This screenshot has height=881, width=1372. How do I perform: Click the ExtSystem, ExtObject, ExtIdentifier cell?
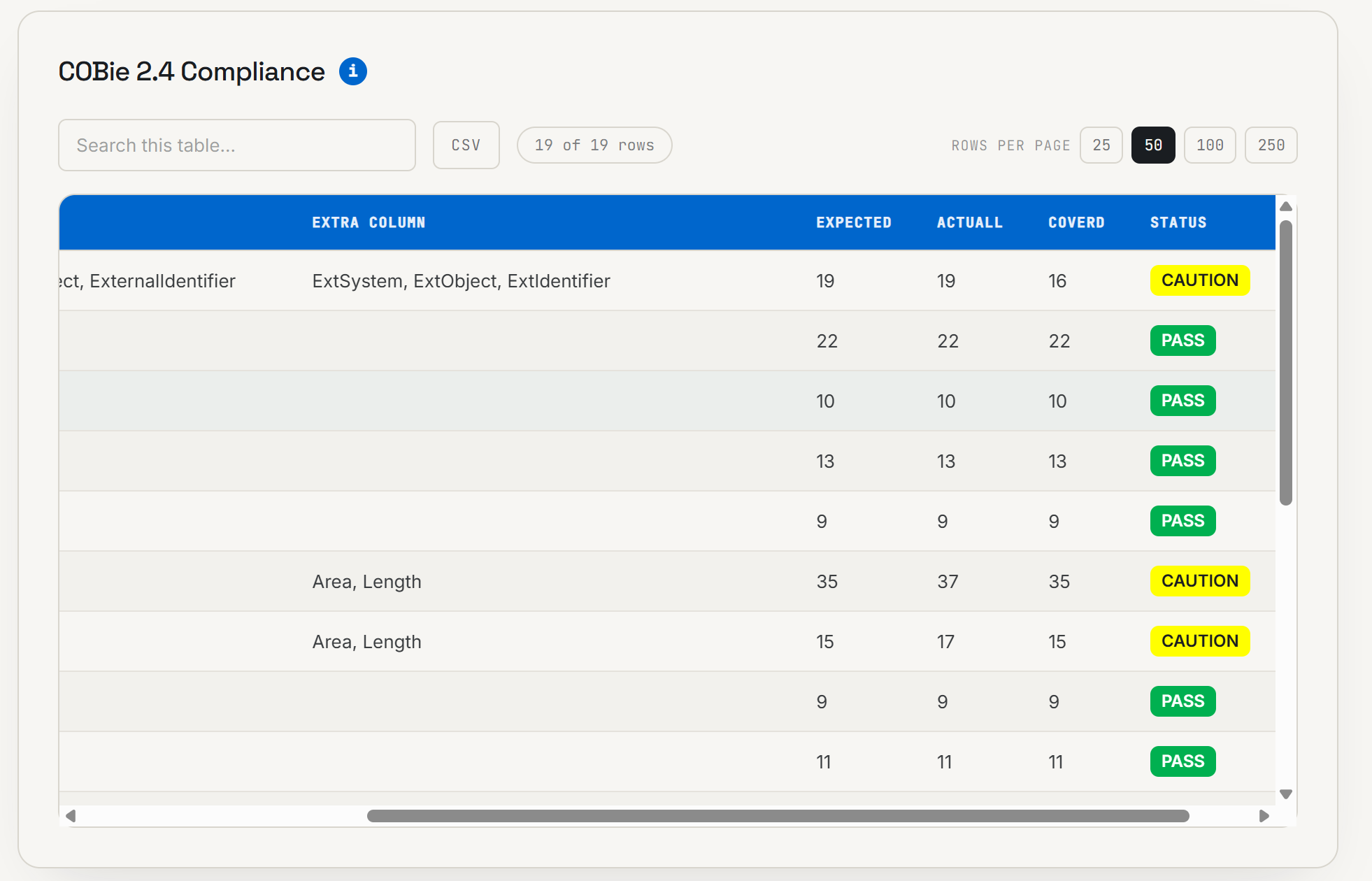pos(462,281)
